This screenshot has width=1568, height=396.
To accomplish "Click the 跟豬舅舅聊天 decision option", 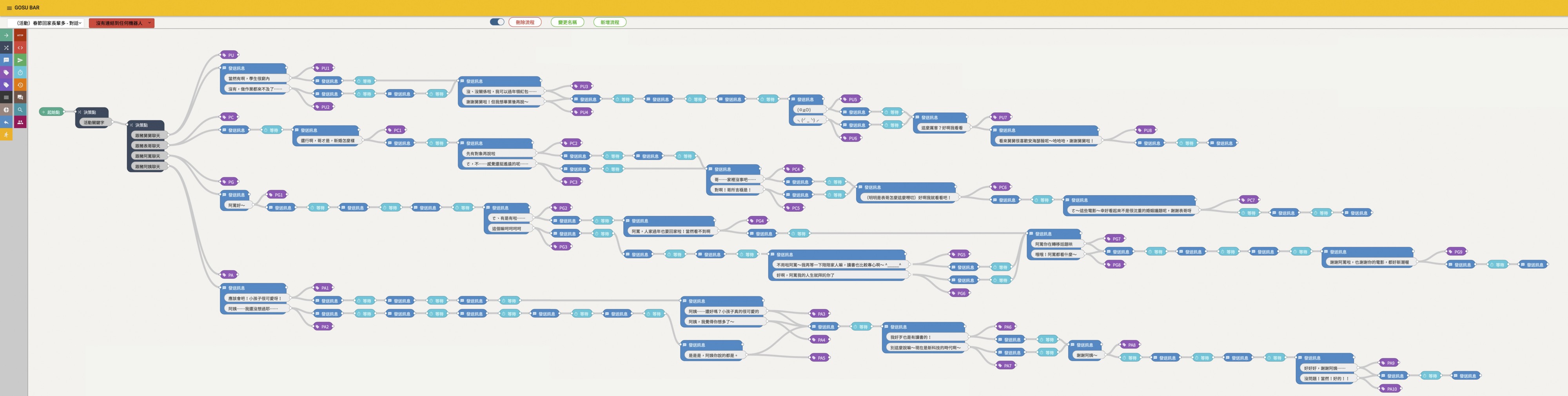I will [147, 135].
